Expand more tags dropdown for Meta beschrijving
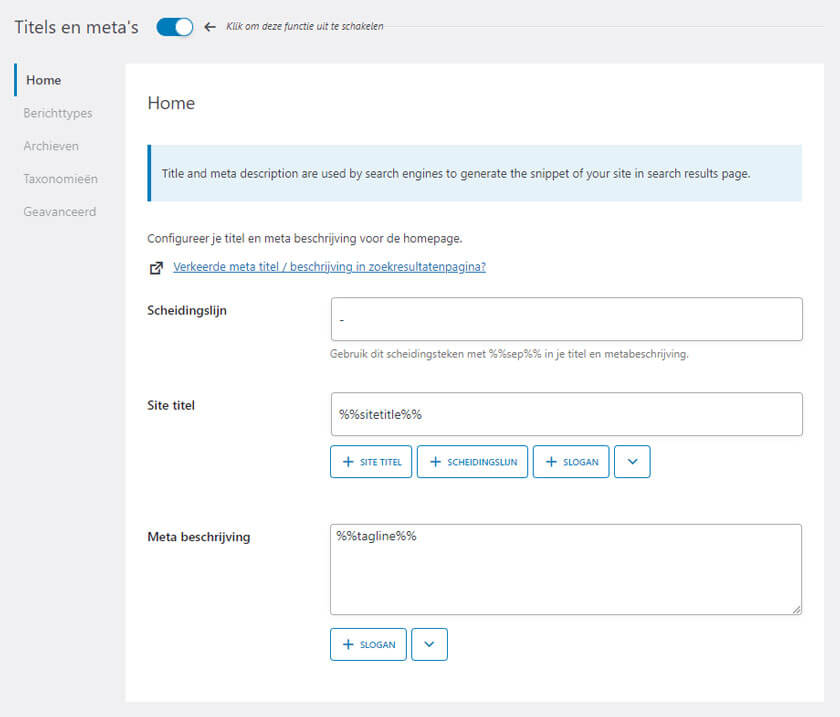Image resolution: width=840 pixels, height=717 pixels. (x=429, y=645)
